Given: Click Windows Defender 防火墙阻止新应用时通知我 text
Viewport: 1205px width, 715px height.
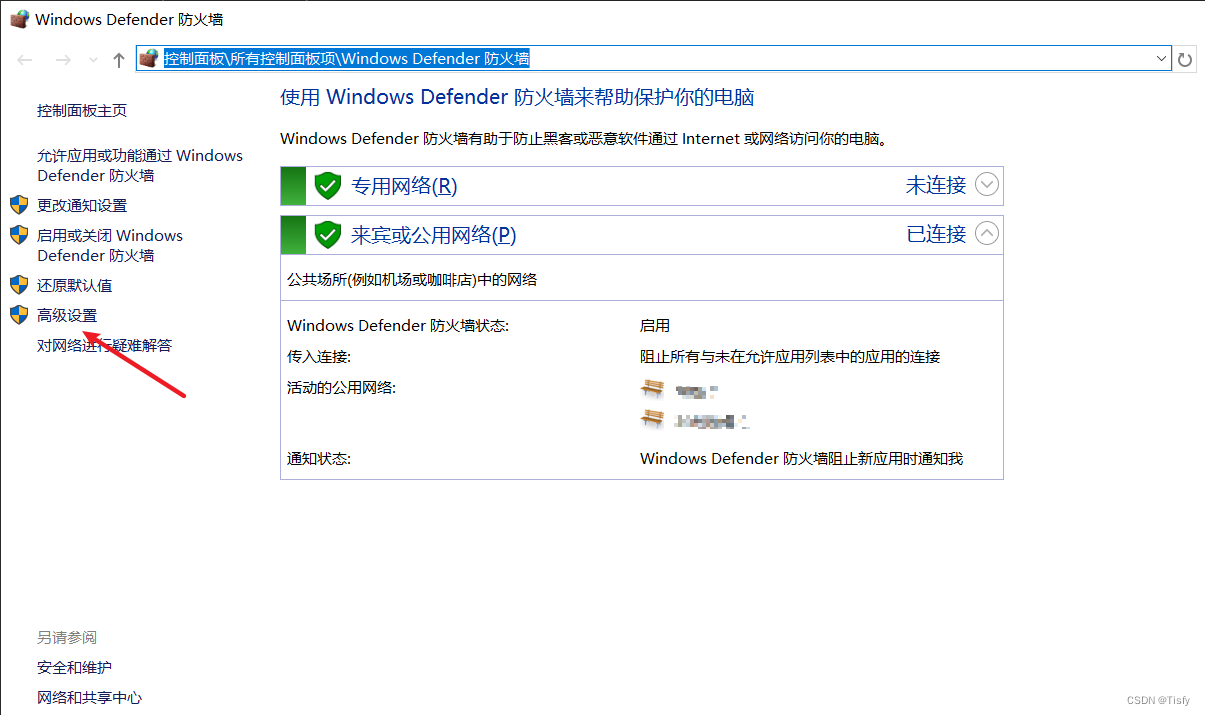Looking at the screenshot, I should coord(801,459).
